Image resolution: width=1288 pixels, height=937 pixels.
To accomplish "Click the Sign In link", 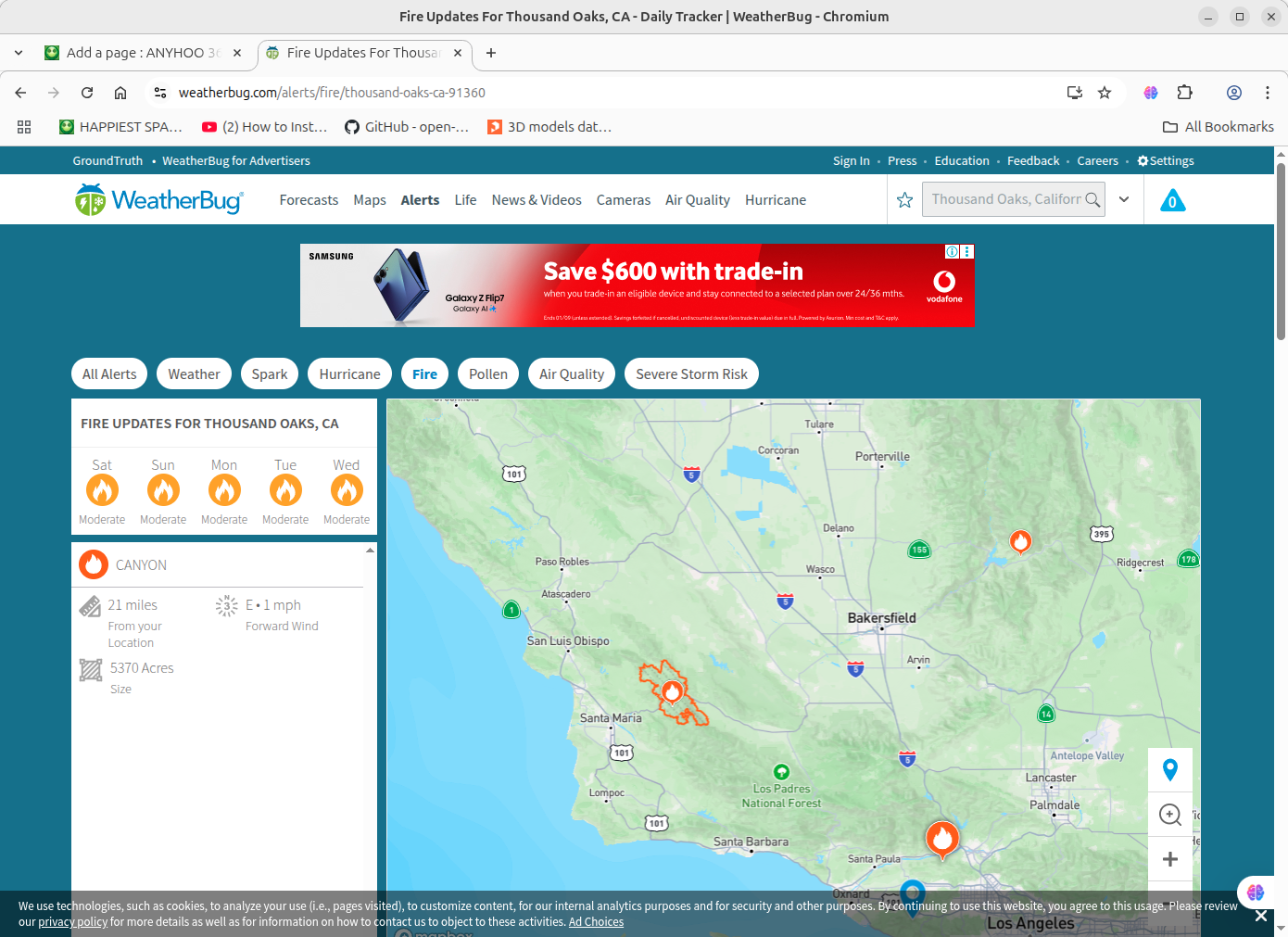I will [851, 160].
